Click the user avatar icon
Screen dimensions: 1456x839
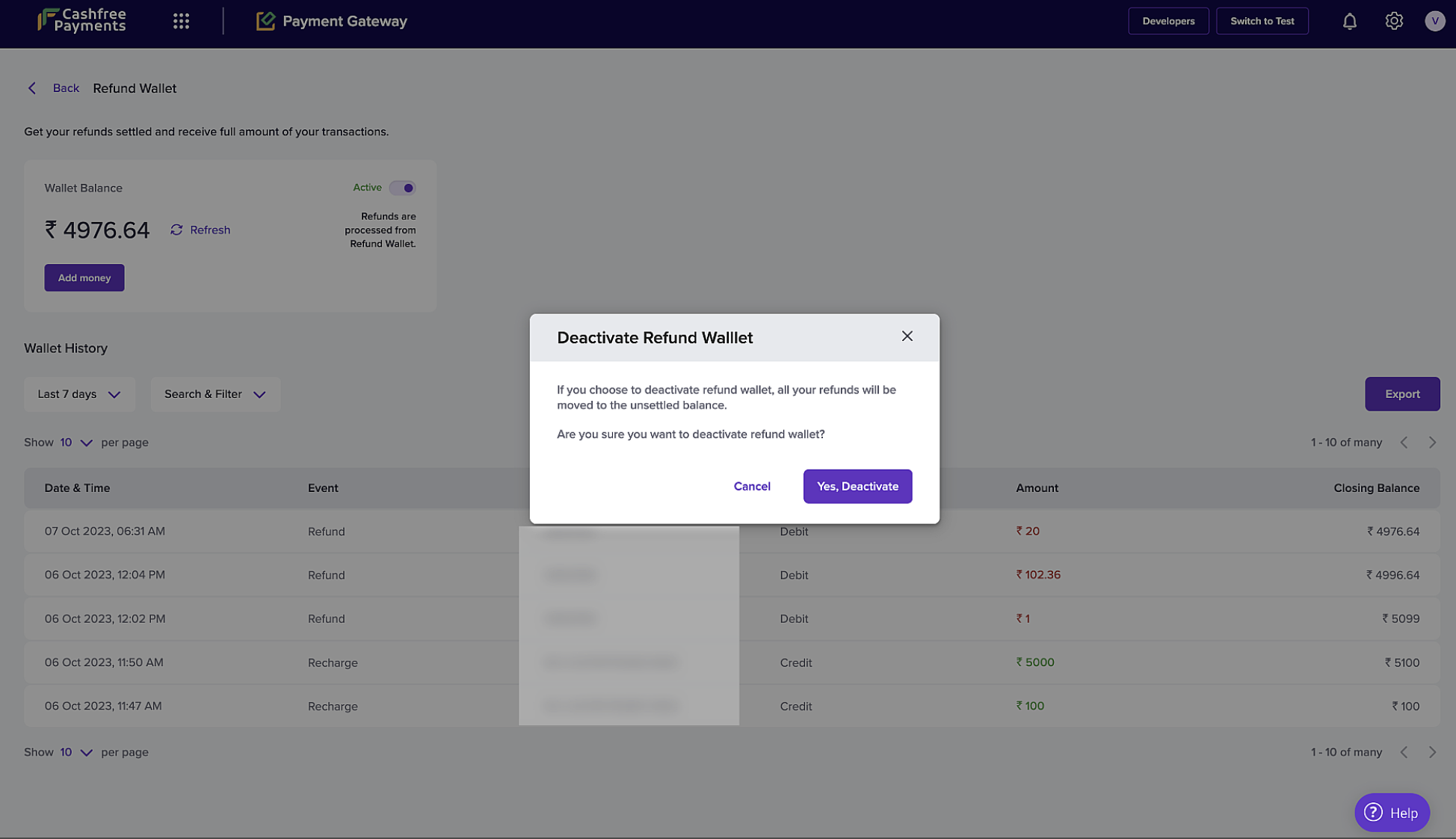[x=1434, y=21]
